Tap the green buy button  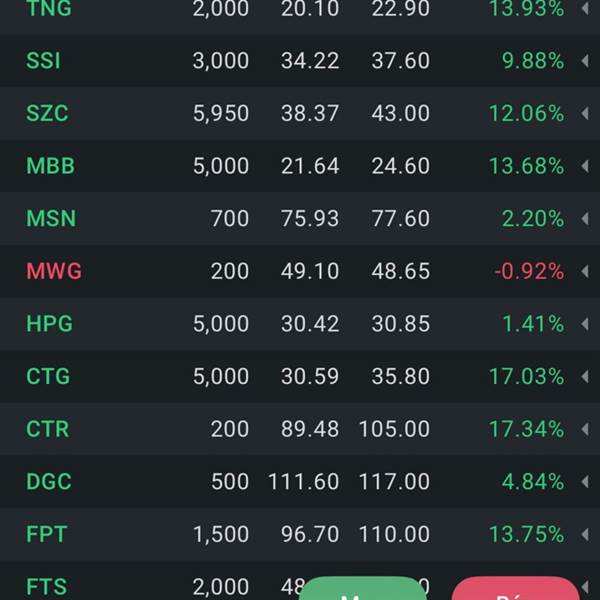click(x=363, y=589)
